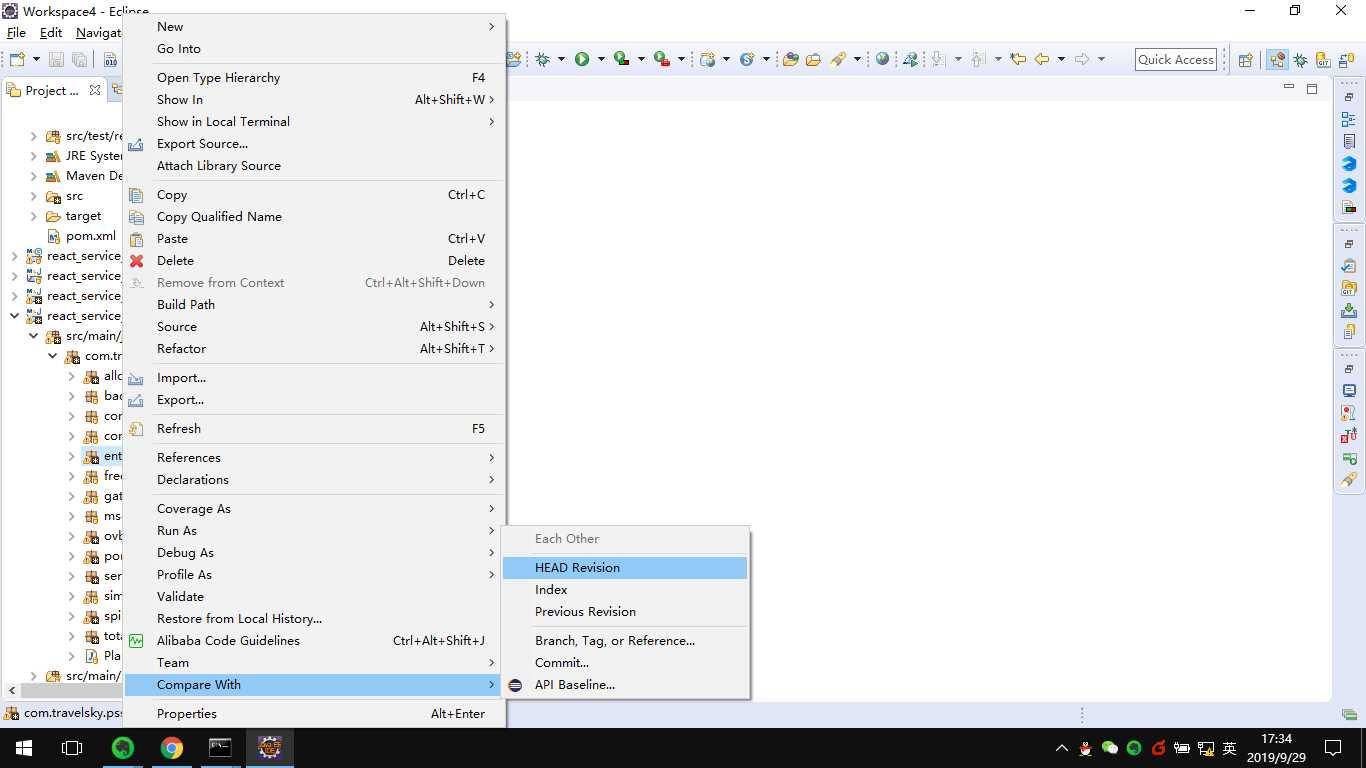Click the Last Edit Location arrow icon
This screenshot has height=768, width=1366.
pos(1018,59)
